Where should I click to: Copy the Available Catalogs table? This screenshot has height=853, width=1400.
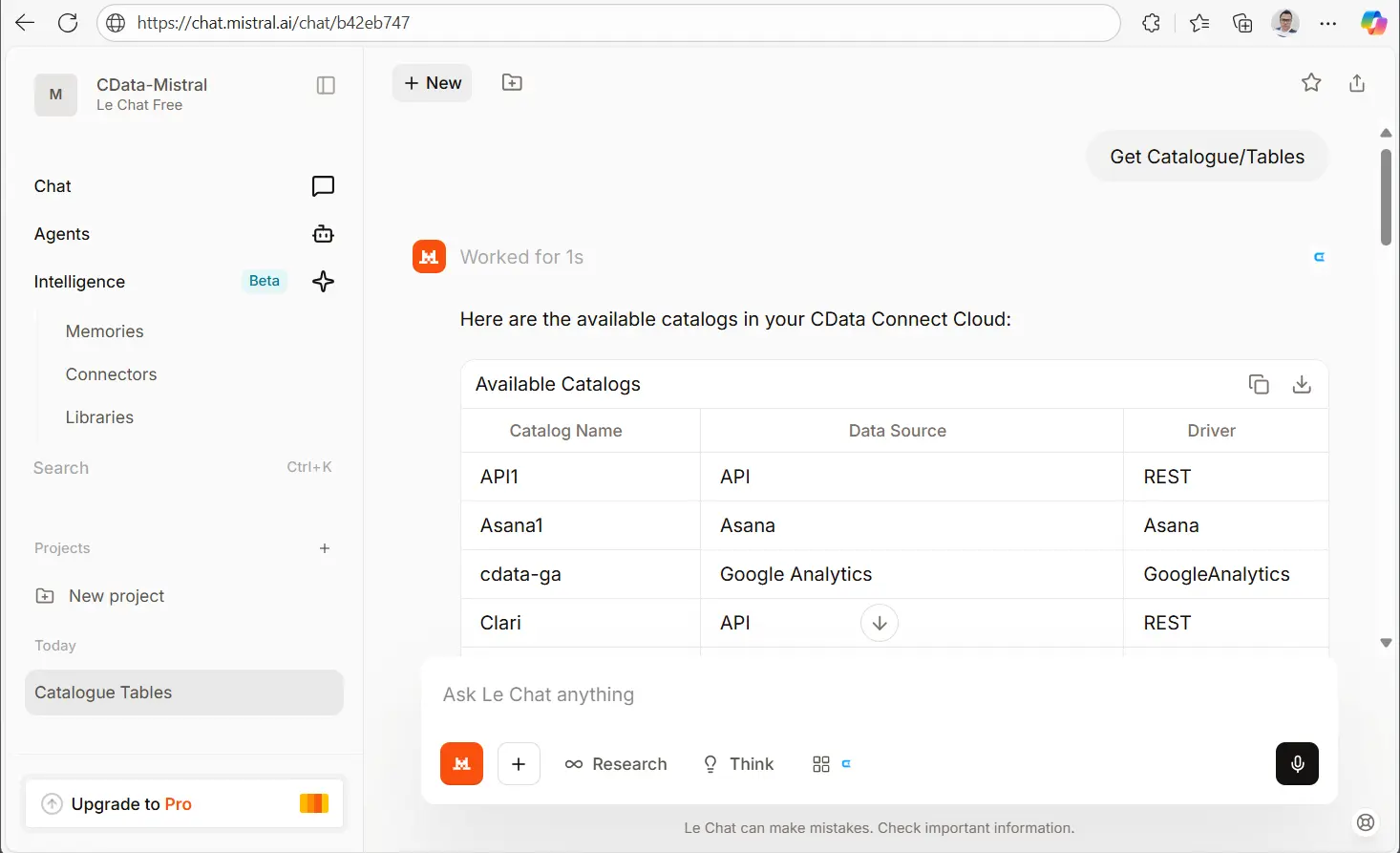coord(1259,384)
